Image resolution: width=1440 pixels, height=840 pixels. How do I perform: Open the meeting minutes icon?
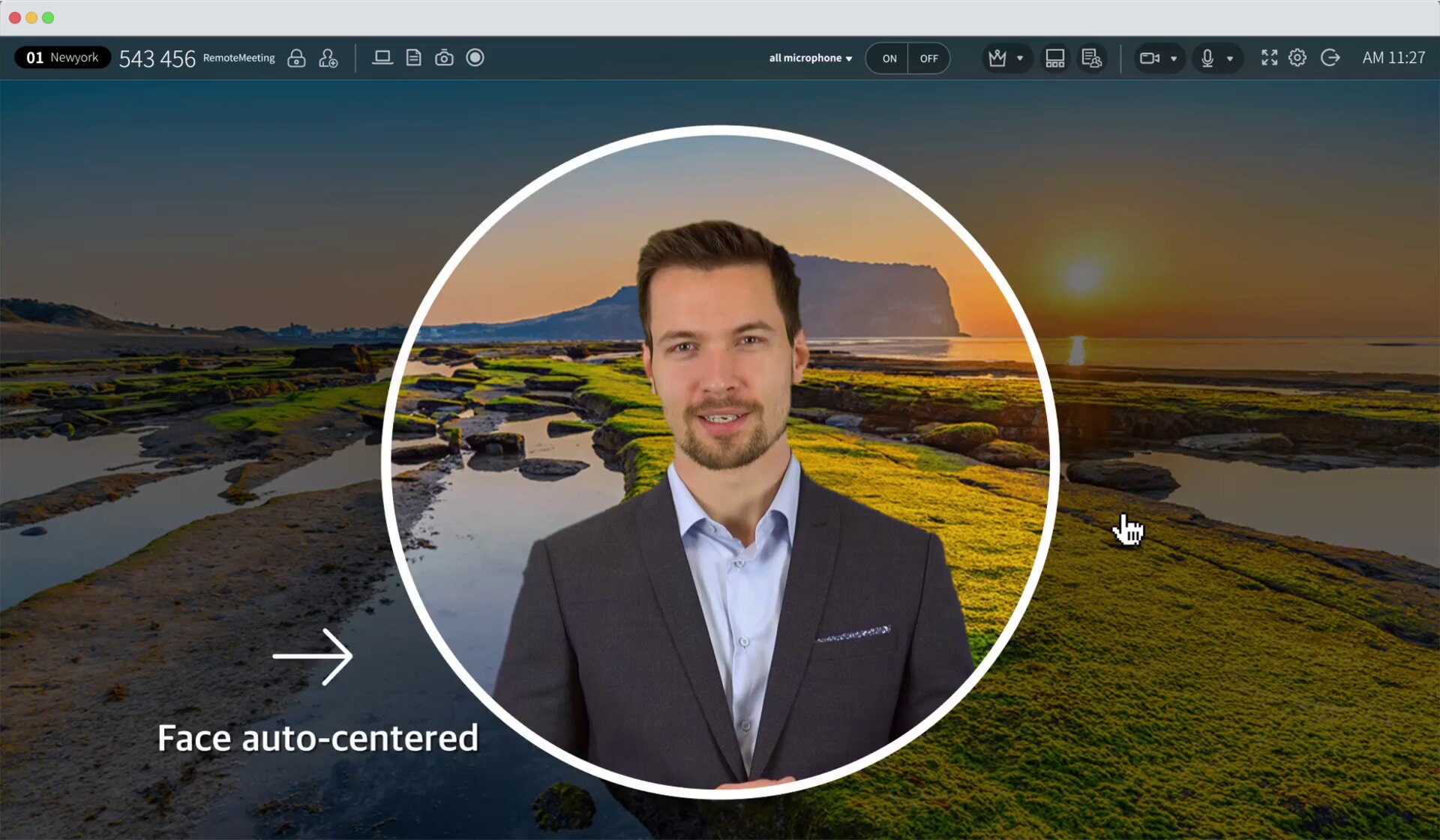[x=1091, y=58]
